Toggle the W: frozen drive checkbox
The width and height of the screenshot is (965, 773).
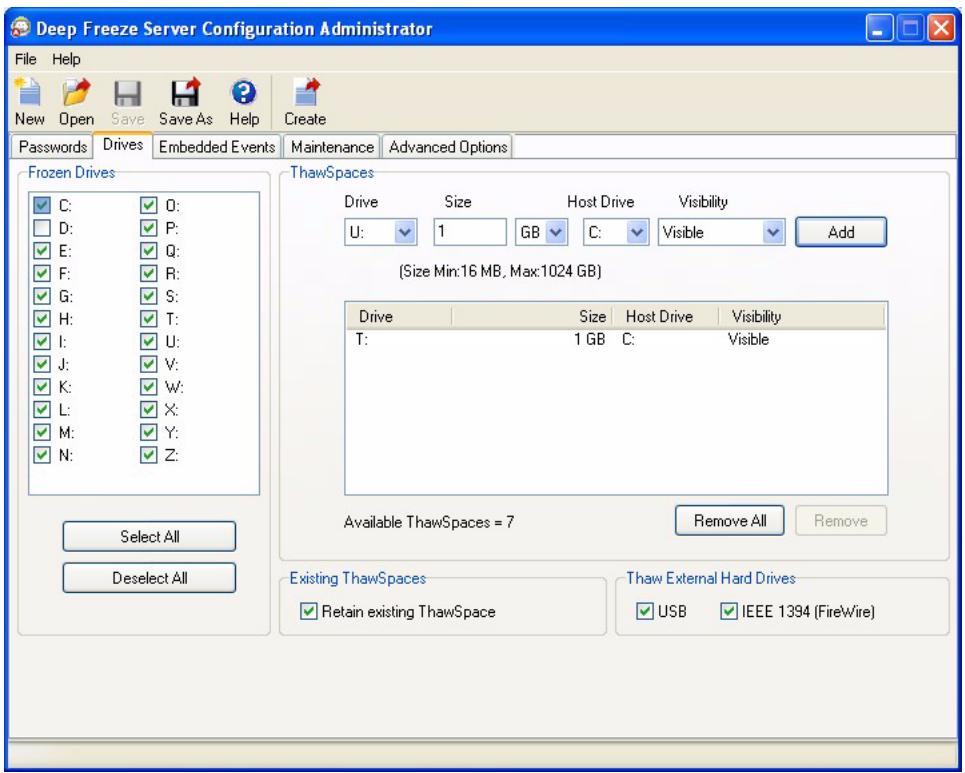pyautogui.click(x=148, y=386)
